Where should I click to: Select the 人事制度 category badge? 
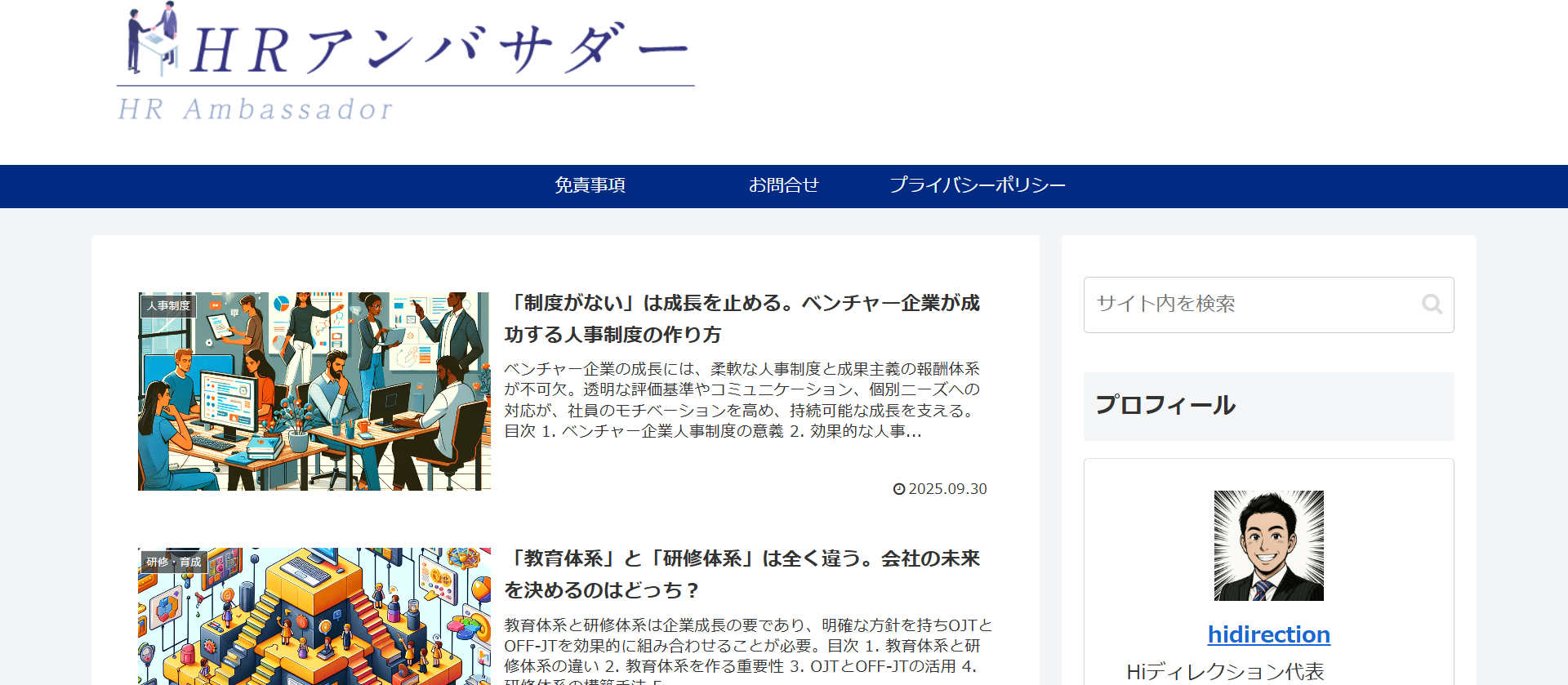[168, 305]
